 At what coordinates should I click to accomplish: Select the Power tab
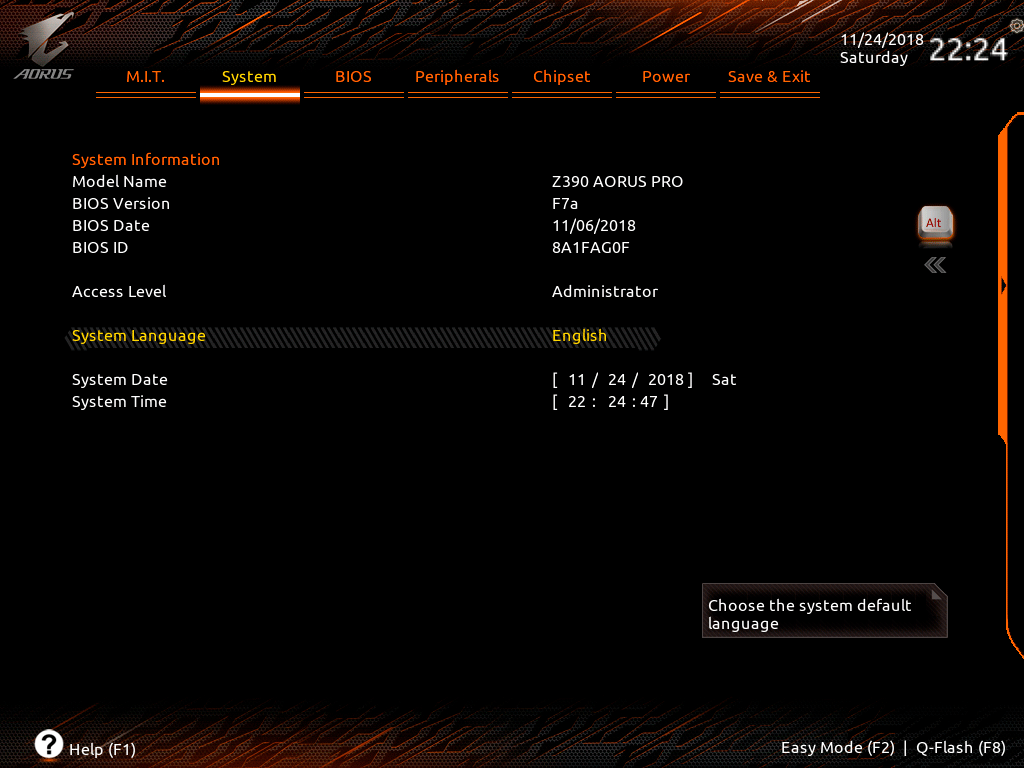point(665,77)
